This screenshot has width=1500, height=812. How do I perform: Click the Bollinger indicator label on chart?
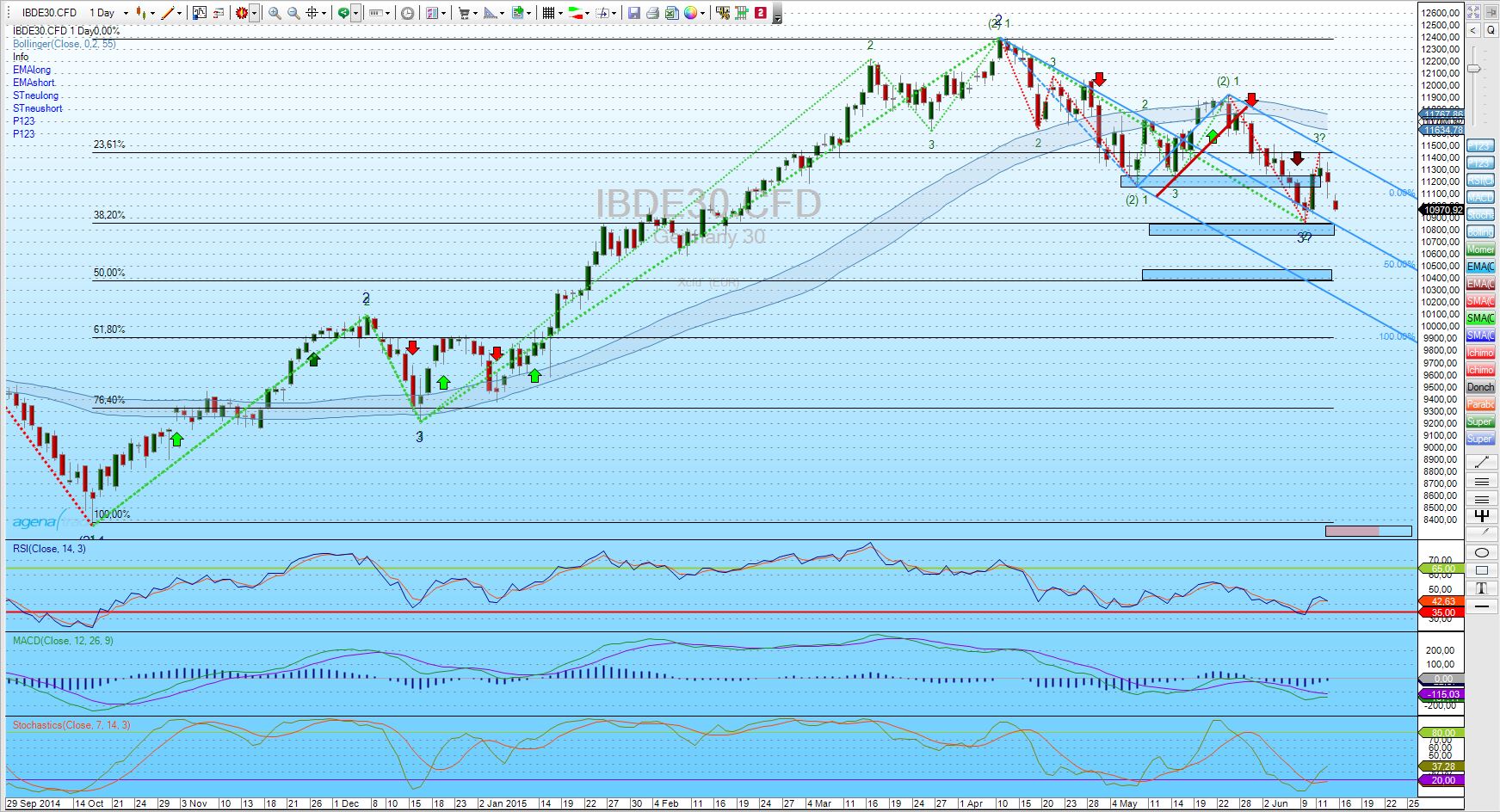tap(64, 44)
